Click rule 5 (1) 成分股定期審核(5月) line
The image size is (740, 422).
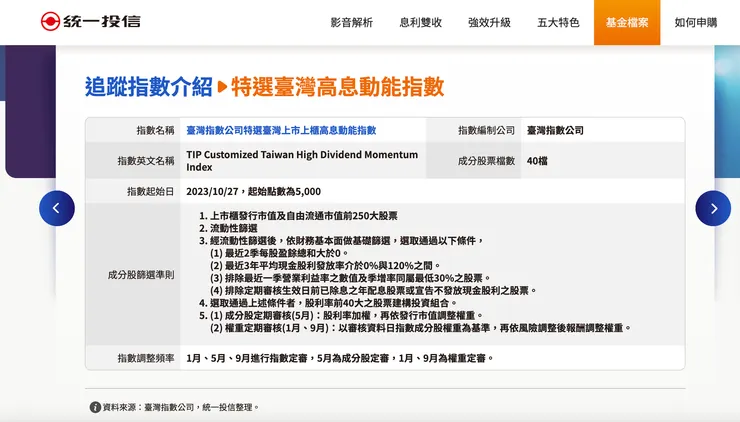[341, 315]
